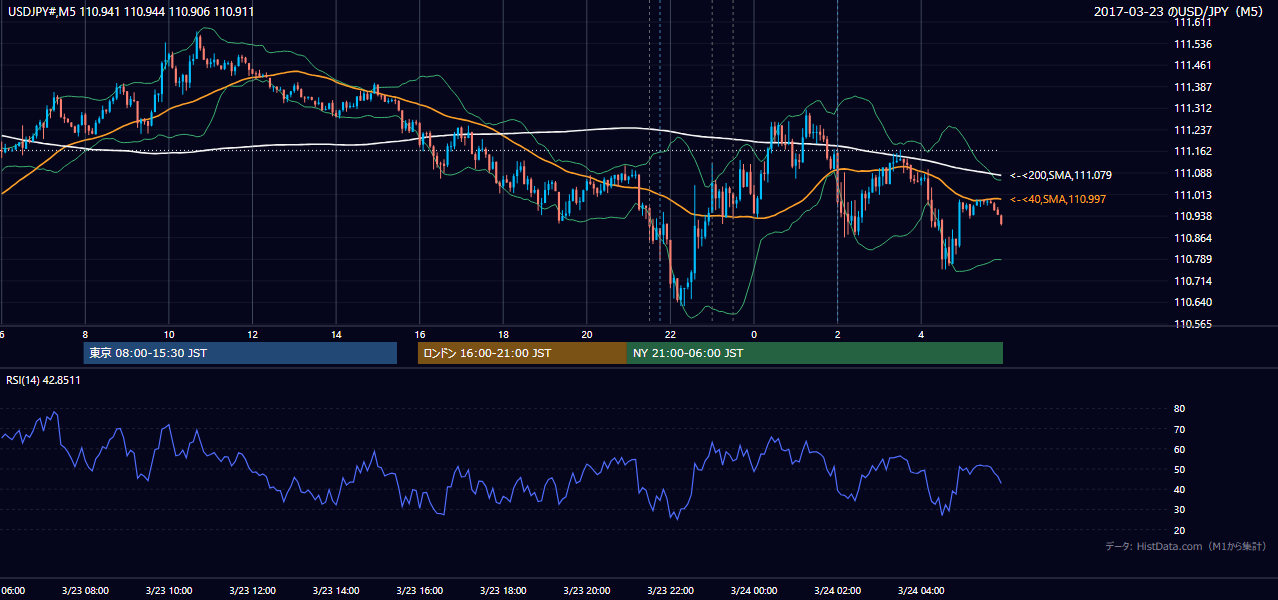Click price axis label 111.536

(x=1193, y=44)
